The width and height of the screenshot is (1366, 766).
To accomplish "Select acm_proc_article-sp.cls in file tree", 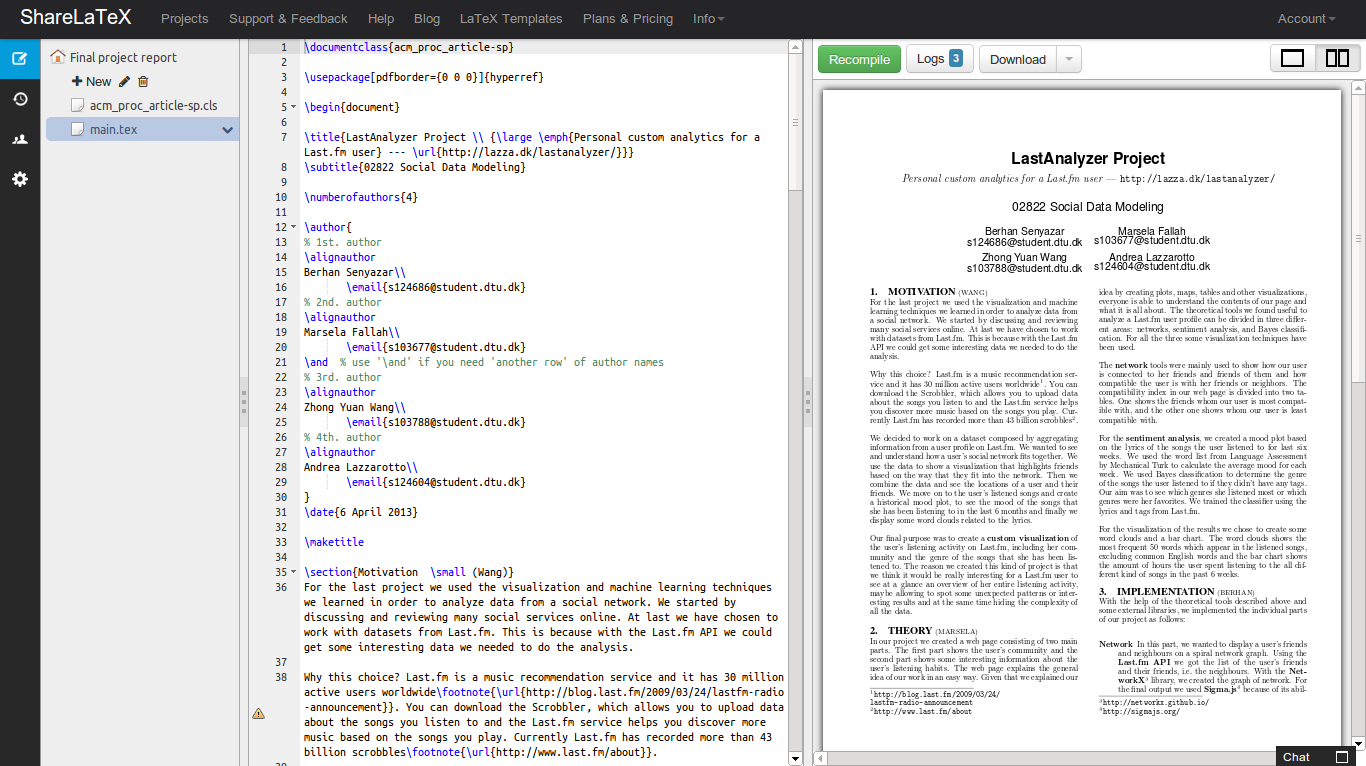I will tap(153, 105).
